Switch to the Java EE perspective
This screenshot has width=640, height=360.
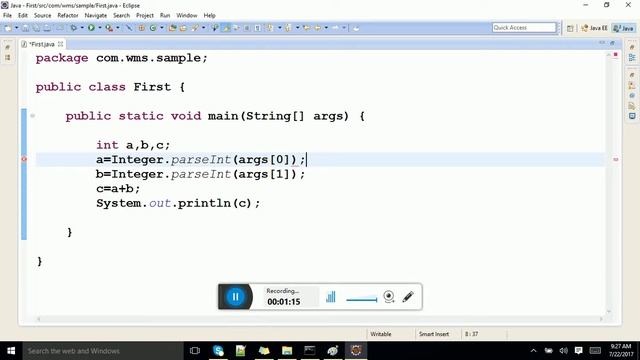594,28
